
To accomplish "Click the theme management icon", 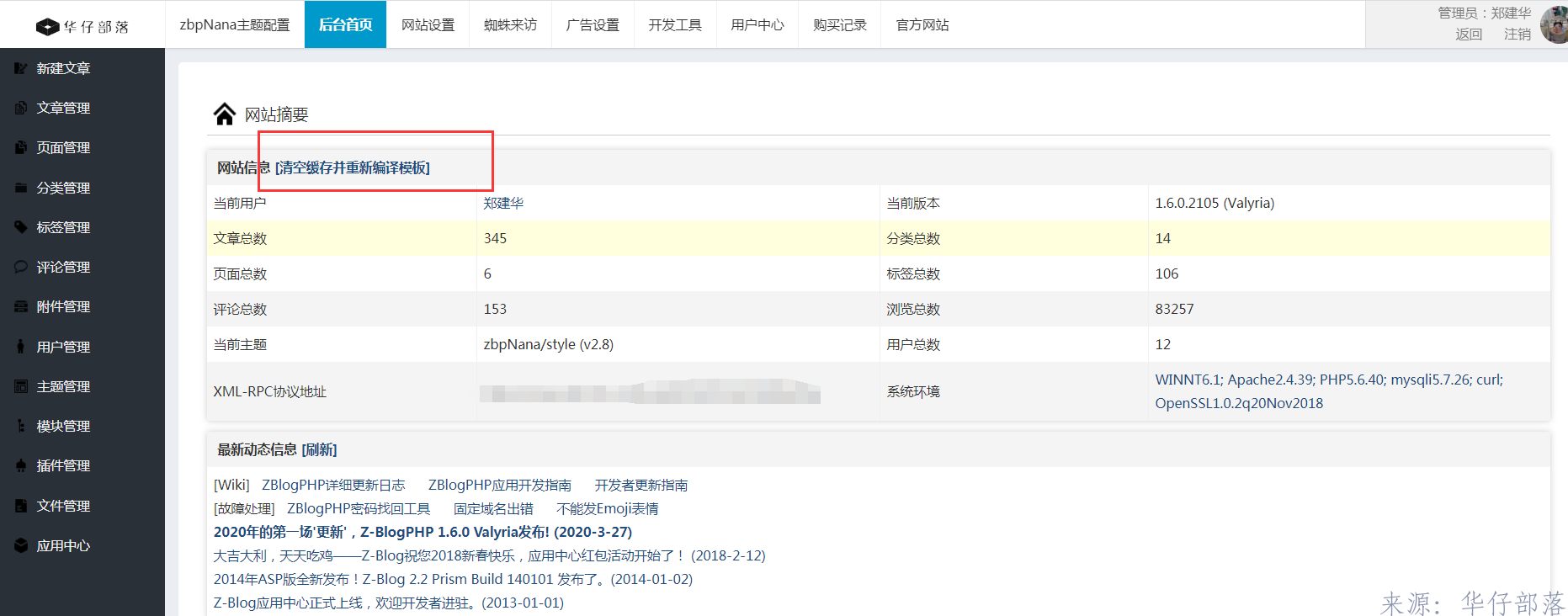I will (21, 386).
